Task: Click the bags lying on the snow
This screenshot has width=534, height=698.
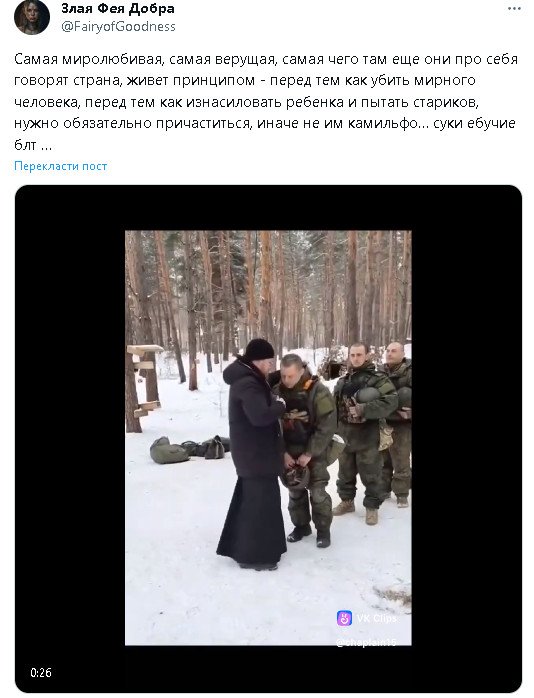Action: click(x=189, y=450)
